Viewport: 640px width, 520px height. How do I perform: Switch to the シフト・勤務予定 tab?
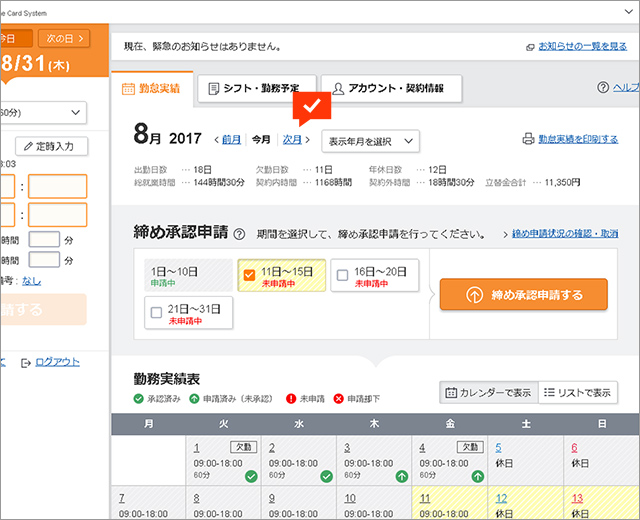pyautogui.click(x=256, y=89)
